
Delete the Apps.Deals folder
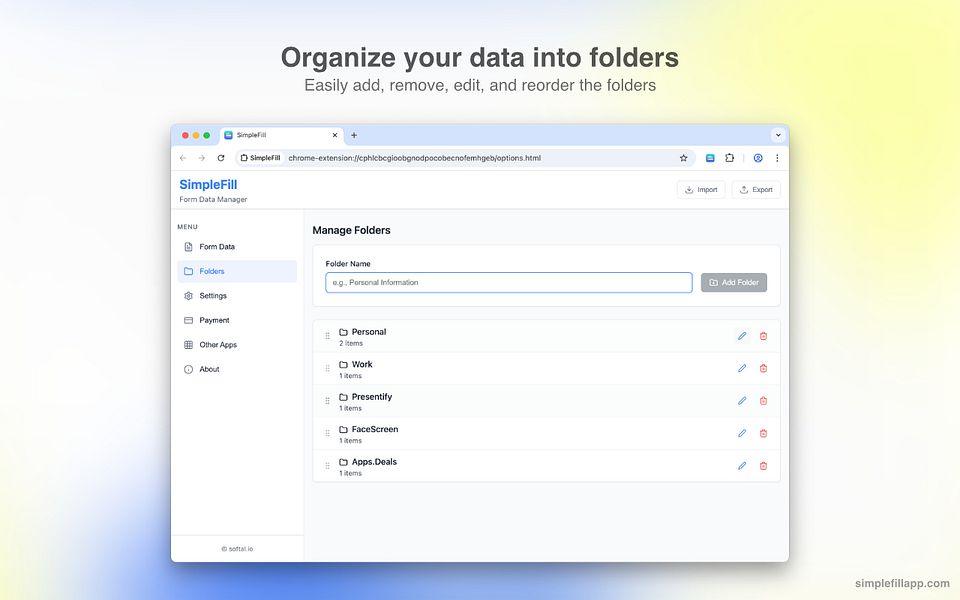pos(763,466)
